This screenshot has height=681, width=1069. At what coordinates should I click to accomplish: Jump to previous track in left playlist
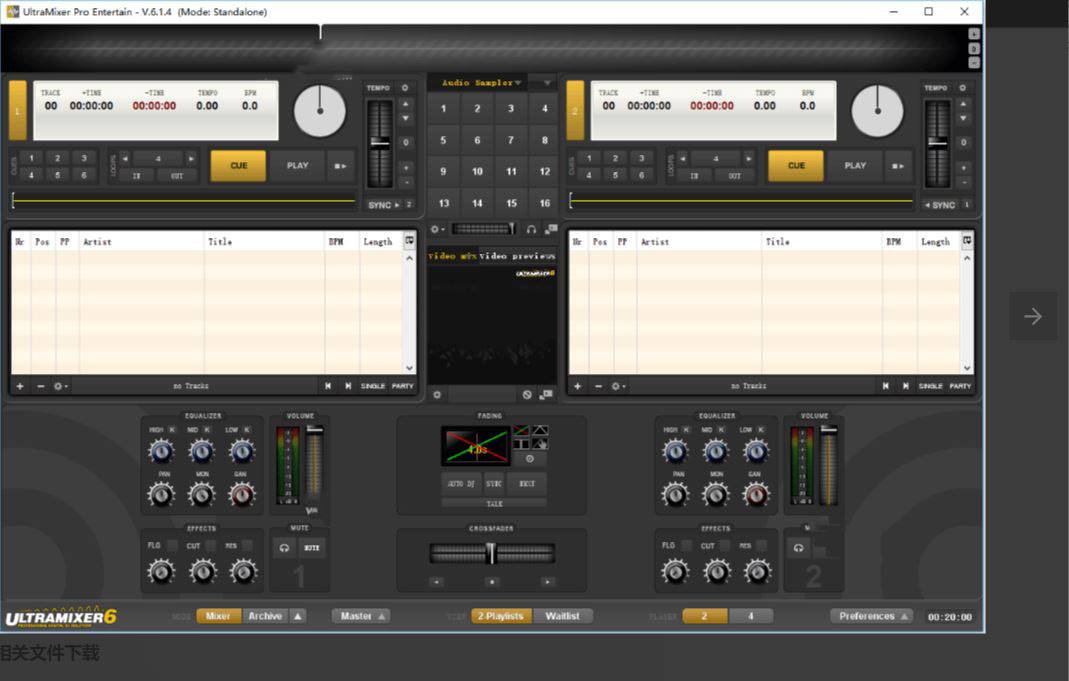point(328,387)
